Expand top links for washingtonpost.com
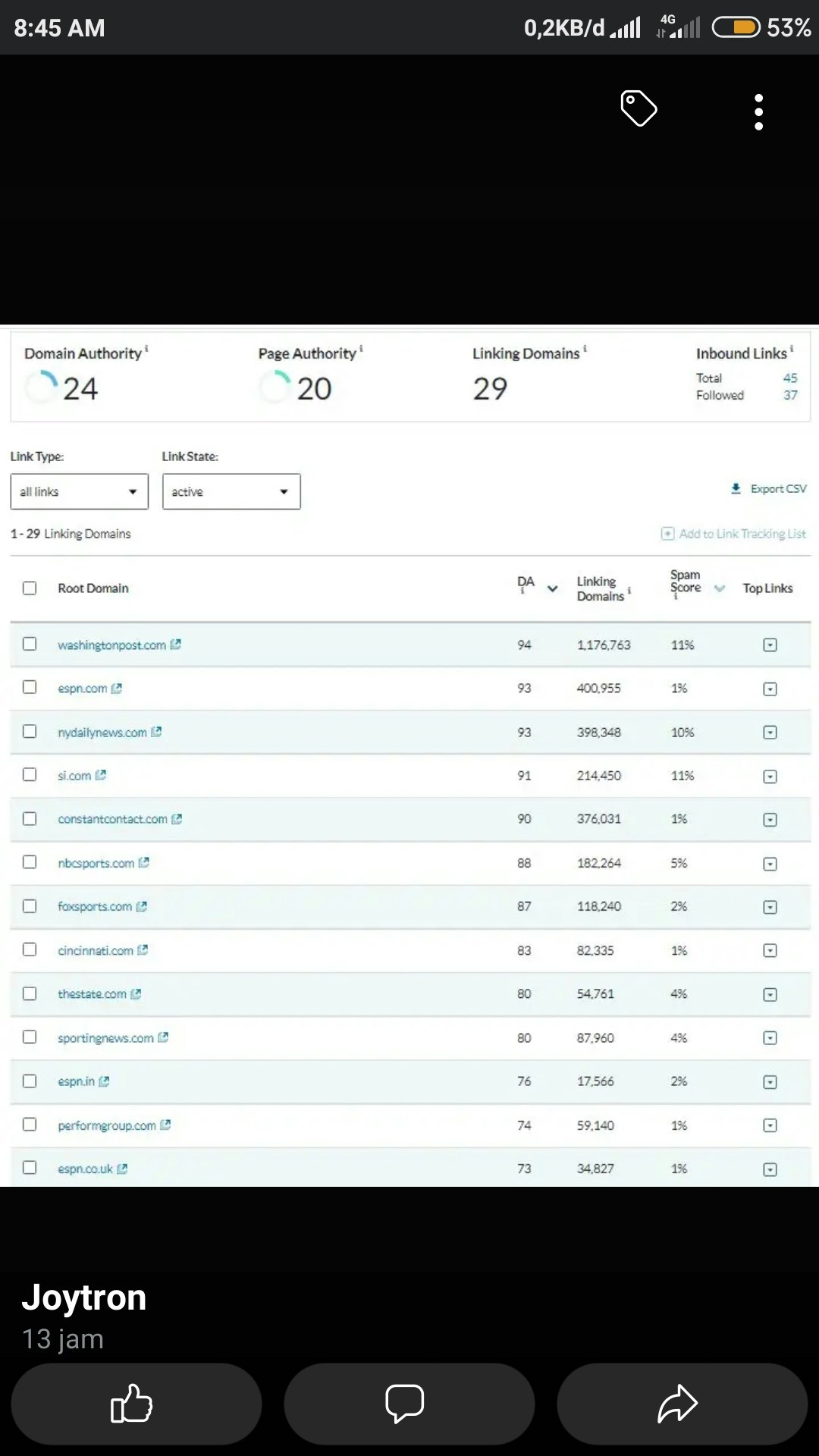Image resolution: width=819 pixels, height=1456 pixels. [770, 645]
